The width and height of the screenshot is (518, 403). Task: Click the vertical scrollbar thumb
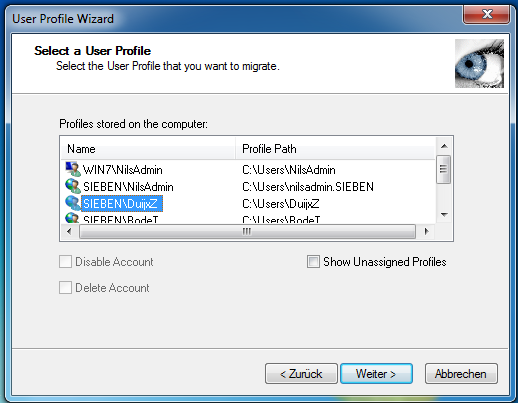[x=443, y=169]
